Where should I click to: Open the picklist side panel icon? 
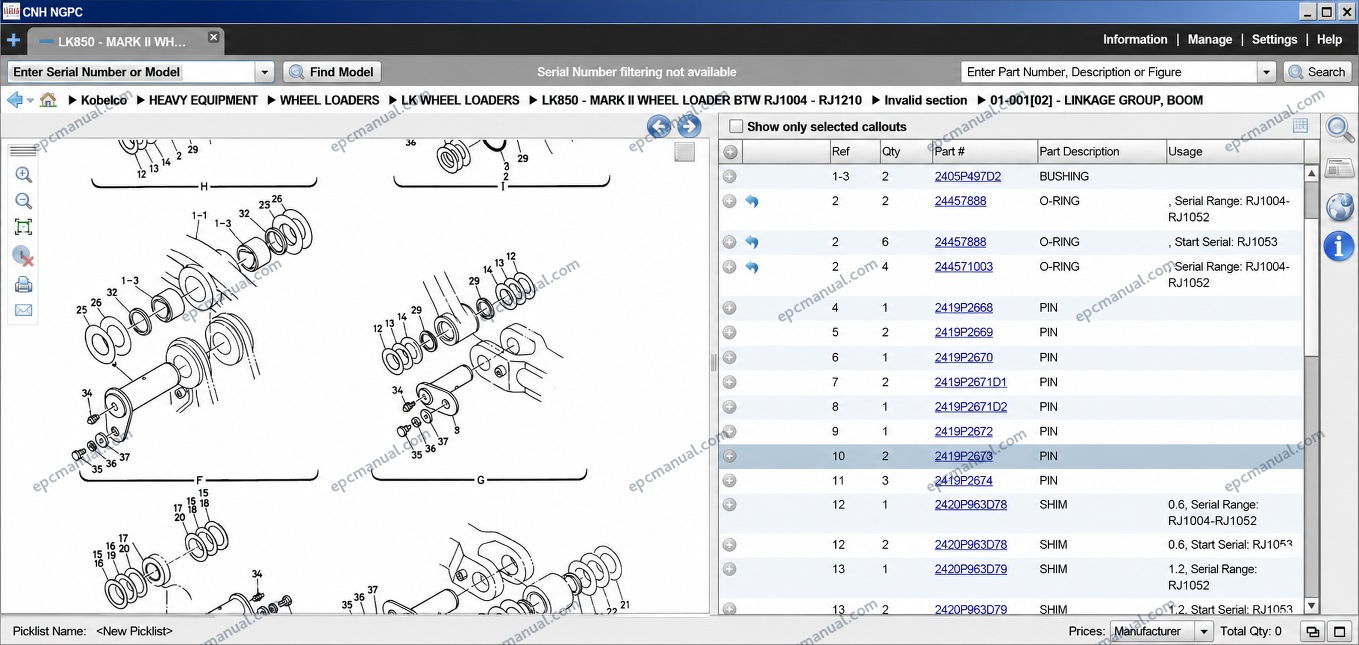(1339, 167)
